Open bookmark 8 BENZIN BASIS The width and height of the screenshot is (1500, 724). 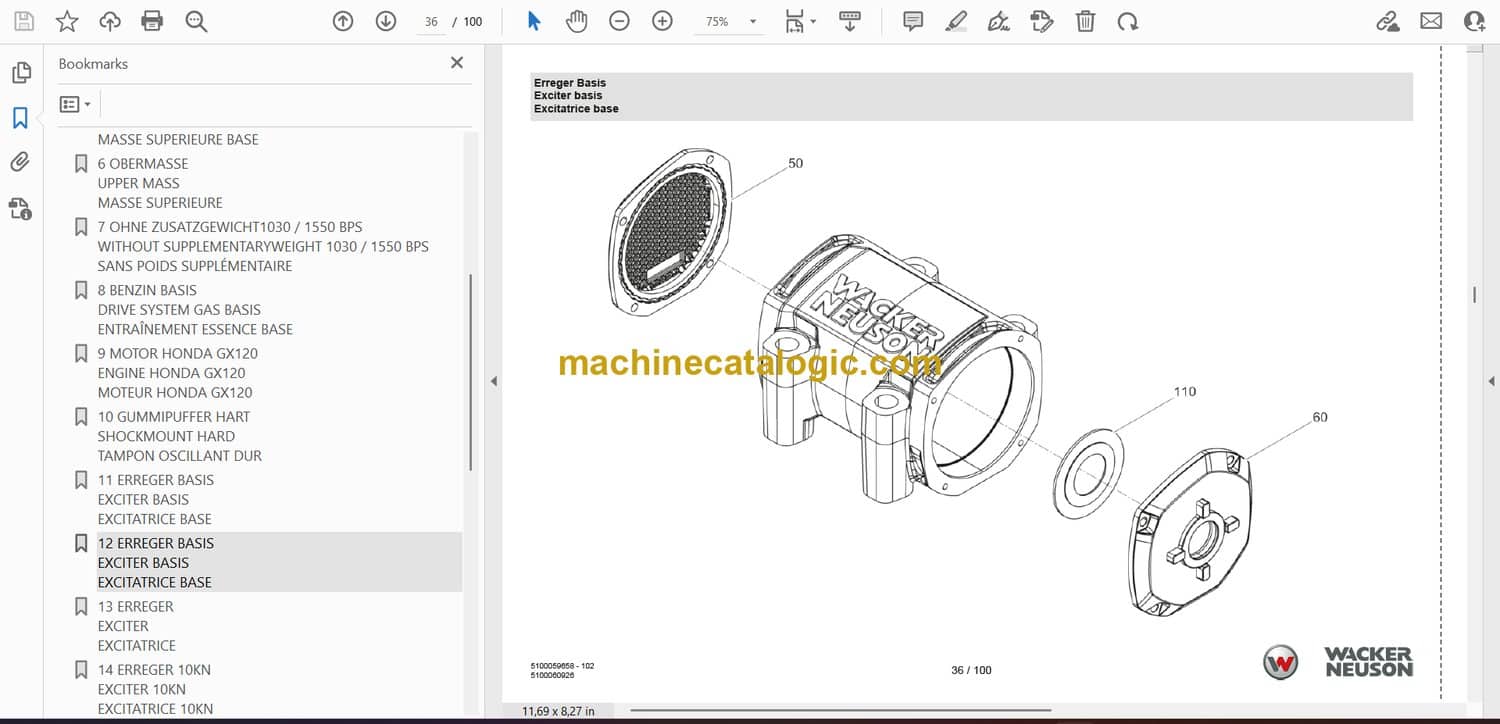tap(147, 290)
